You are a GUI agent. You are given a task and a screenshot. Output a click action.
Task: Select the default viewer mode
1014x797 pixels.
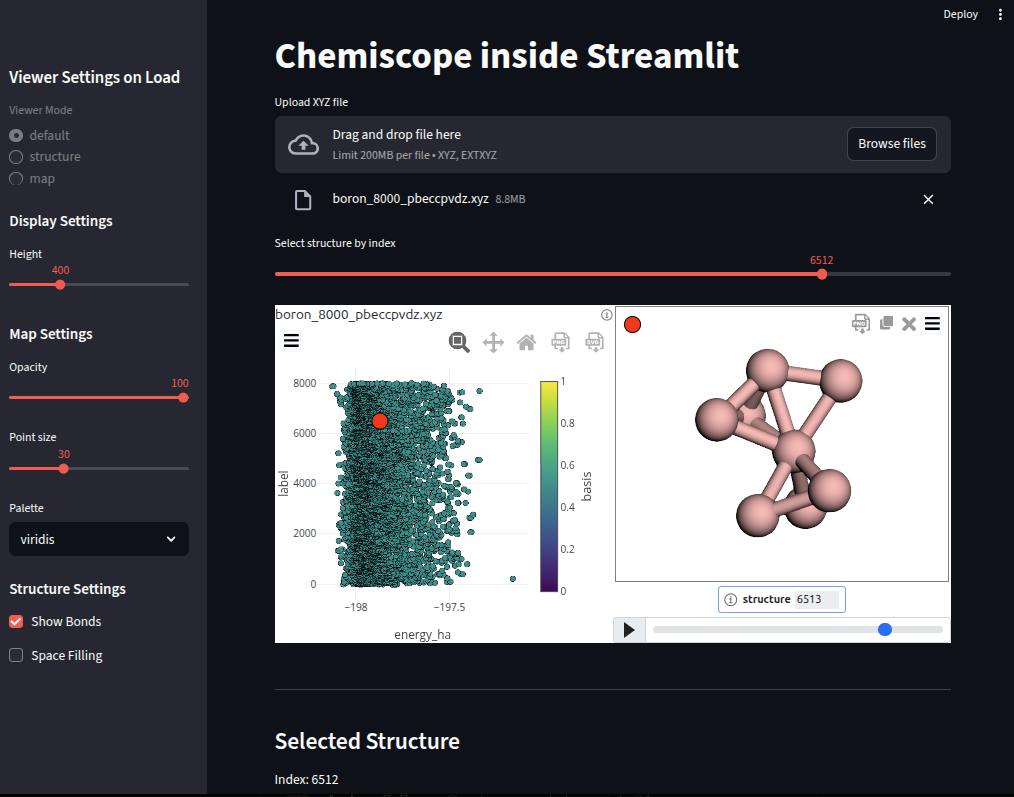click(16, 135)
